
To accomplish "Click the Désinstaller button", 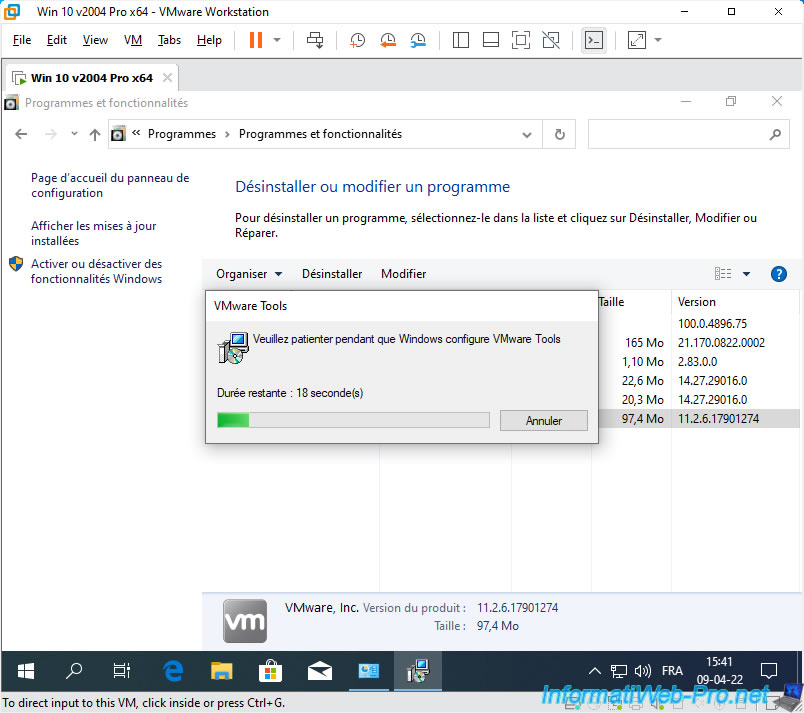I will [332, 274].
